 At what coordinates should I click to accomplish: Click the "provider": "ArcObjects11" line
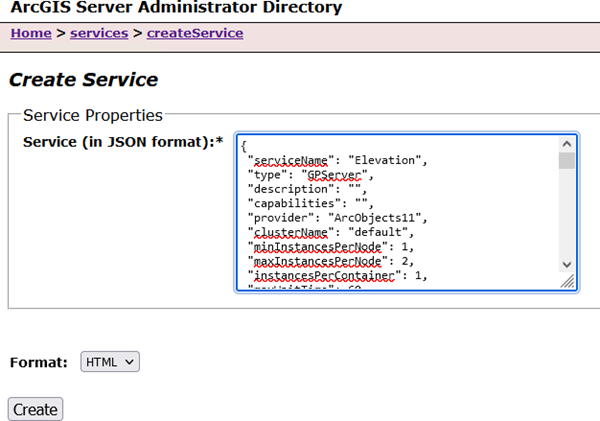337,218
